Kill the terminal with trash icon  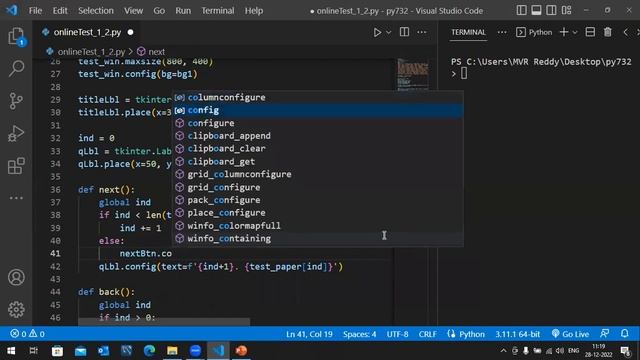click(608, 32)
